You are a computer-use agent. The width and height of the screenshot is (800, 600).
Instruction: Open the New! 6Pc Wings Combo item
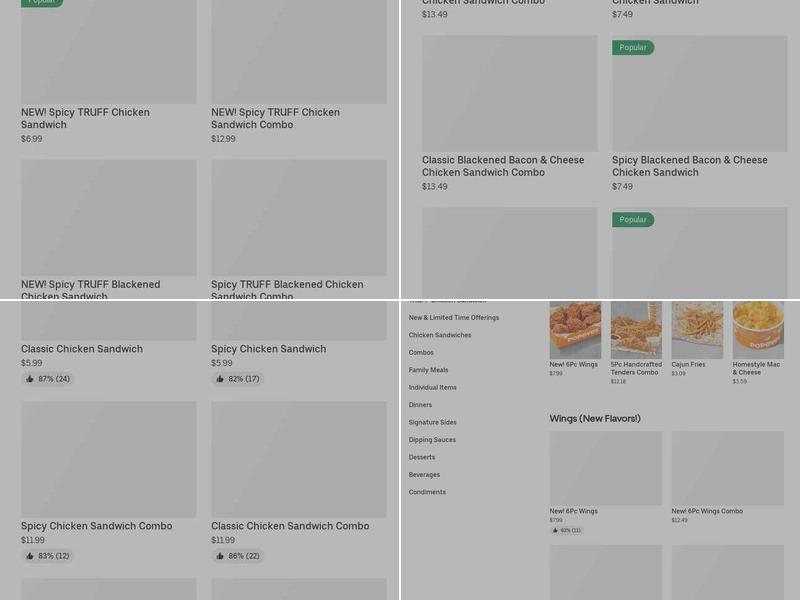[x=707, y=511]
